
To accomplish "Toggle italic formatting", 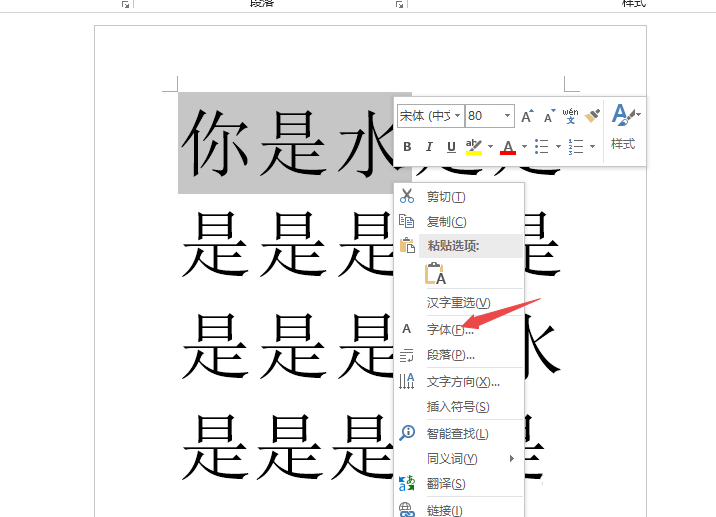I will coord(429,147).
